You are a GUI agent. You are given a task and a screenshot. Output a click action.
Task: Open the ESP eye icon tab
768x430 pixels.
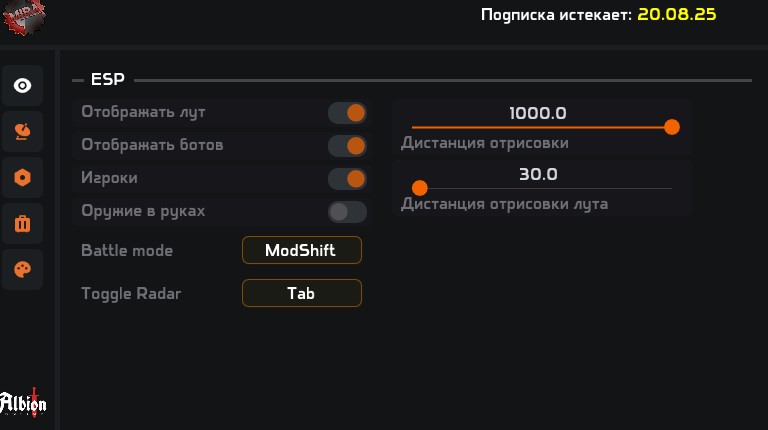pos(22,86)
